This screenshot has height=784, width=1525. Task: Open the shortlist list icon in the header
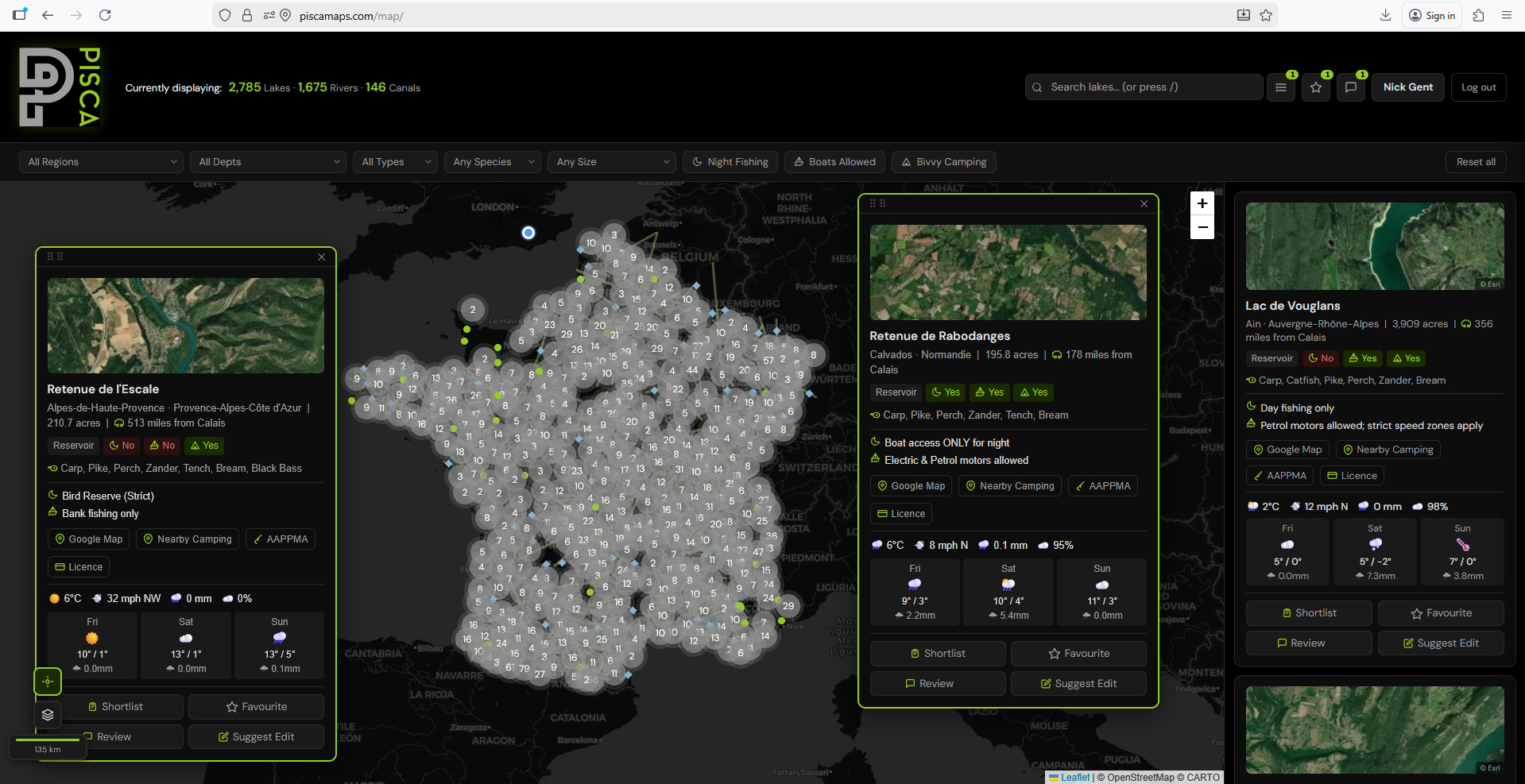coord(1280,87)
